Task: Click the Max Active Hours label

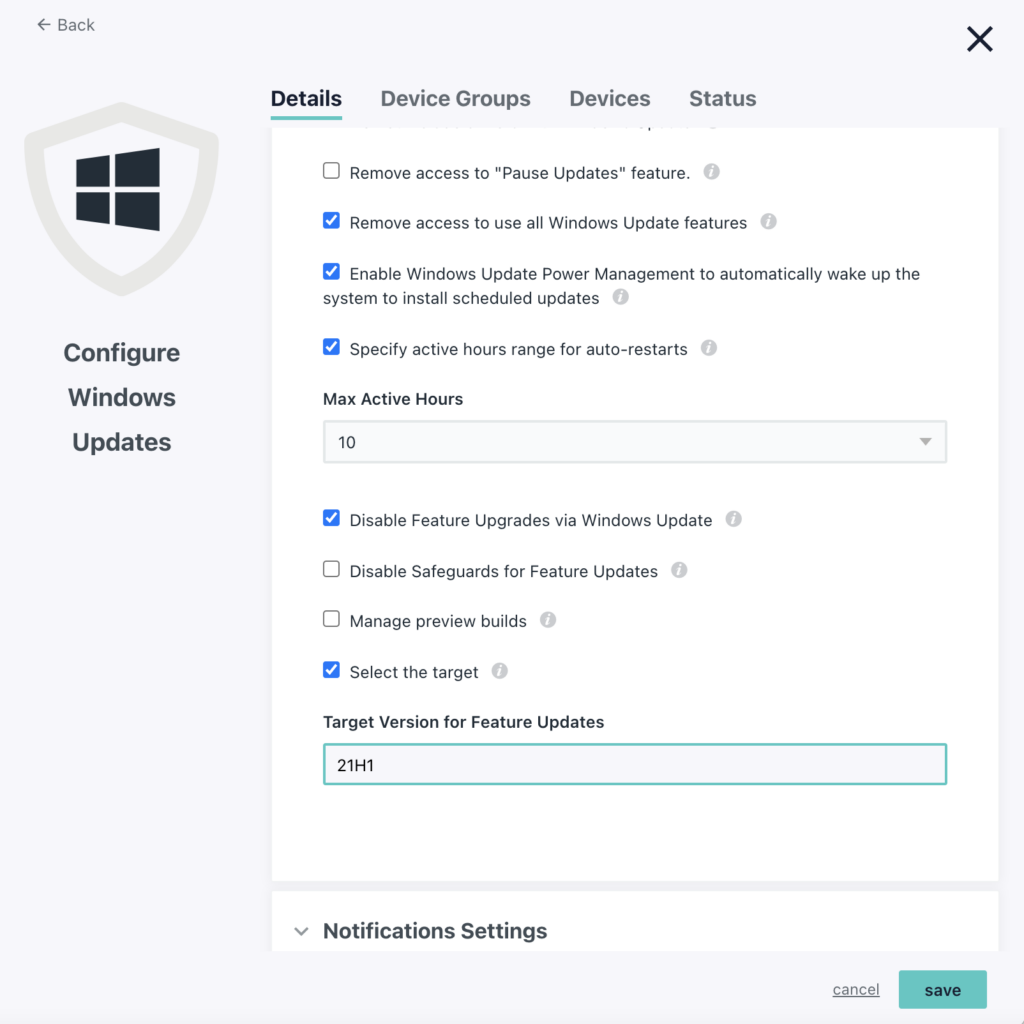Action: [393, 399]
